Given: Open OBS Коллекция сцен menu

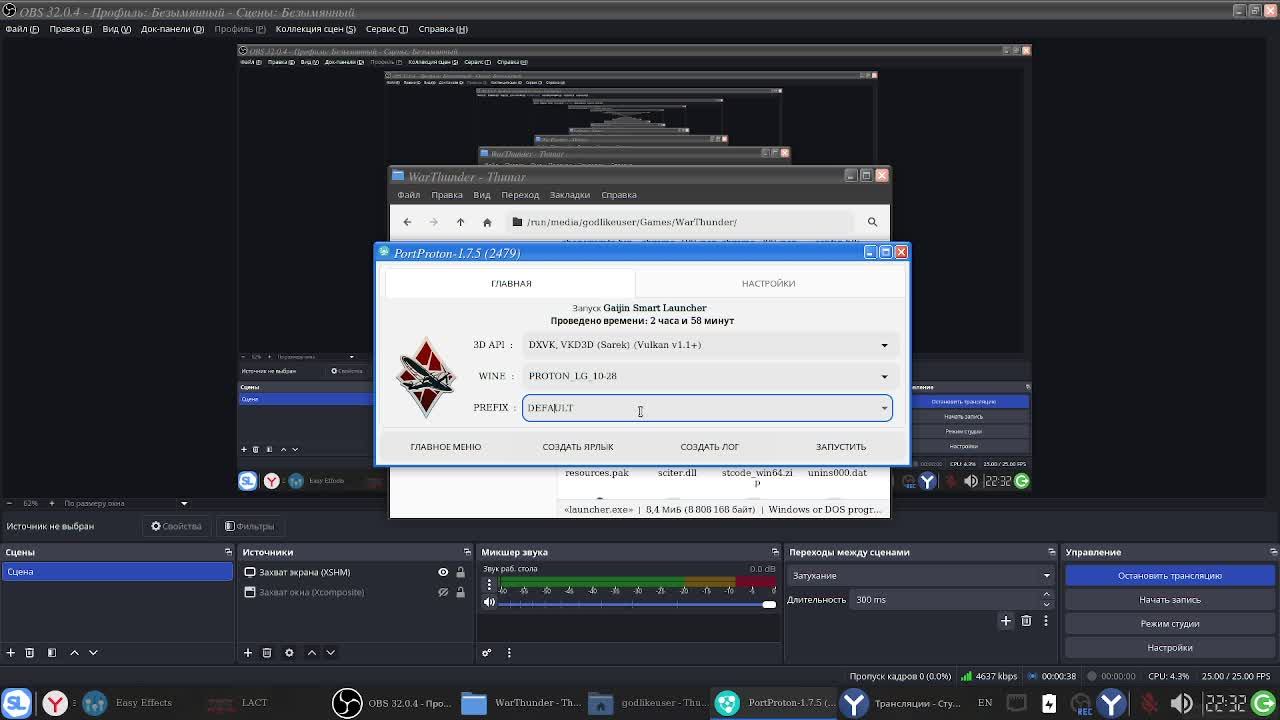Looking at the screenshot, I should coord(315,29).
